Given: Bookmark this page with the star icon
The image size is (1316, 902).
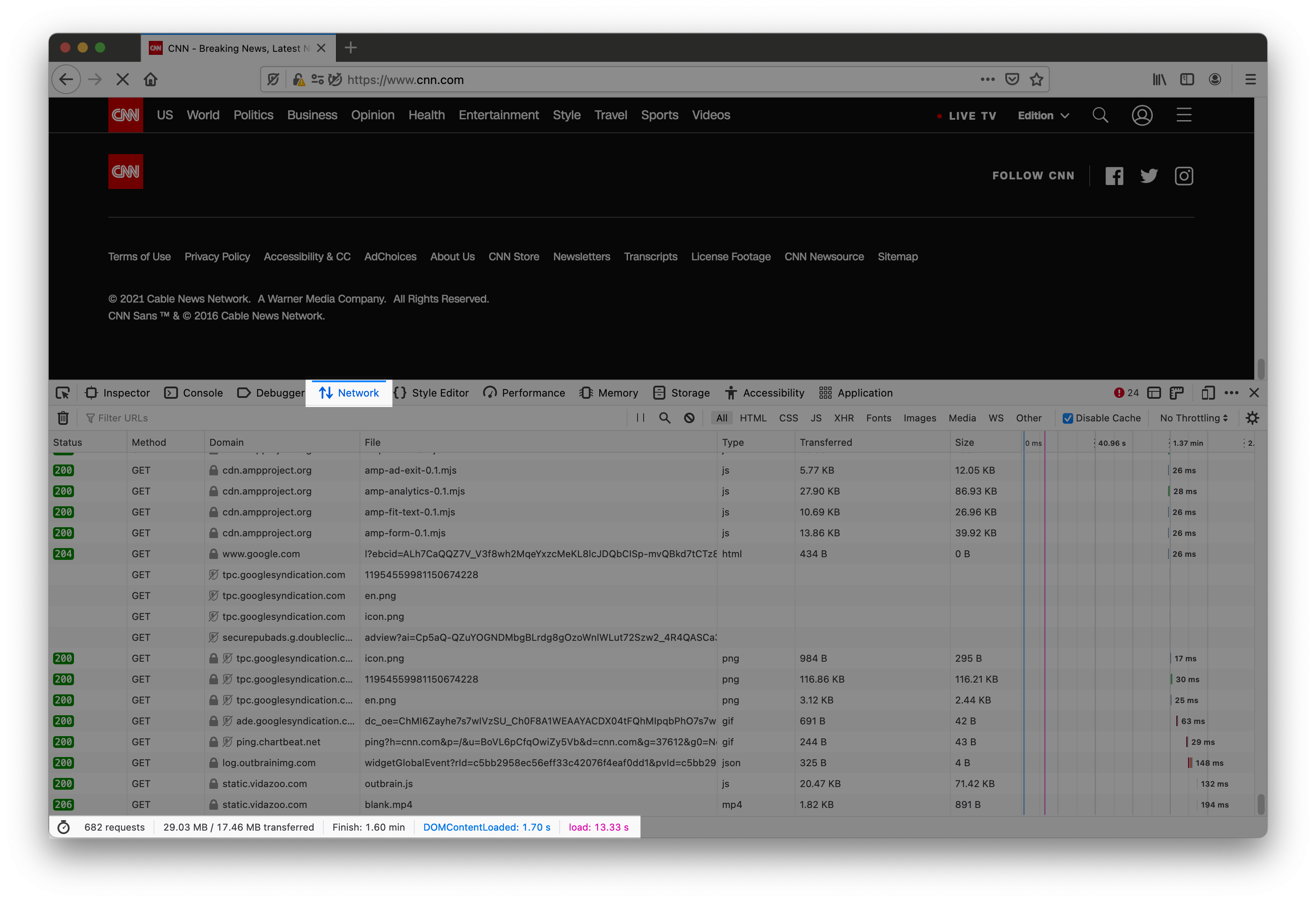Looking at the screenshot, I should click(x=1036, y=80).
